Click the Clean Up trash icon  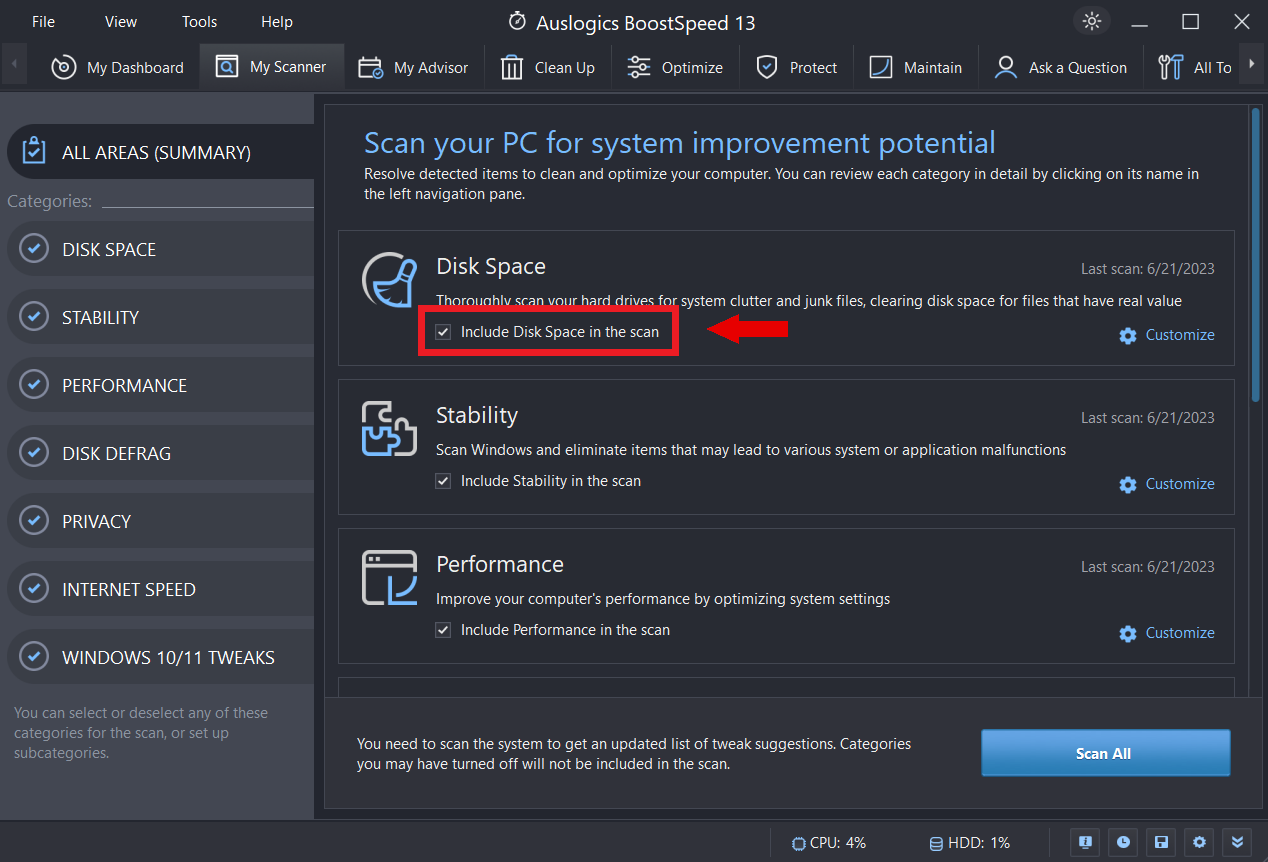[511, 67]
